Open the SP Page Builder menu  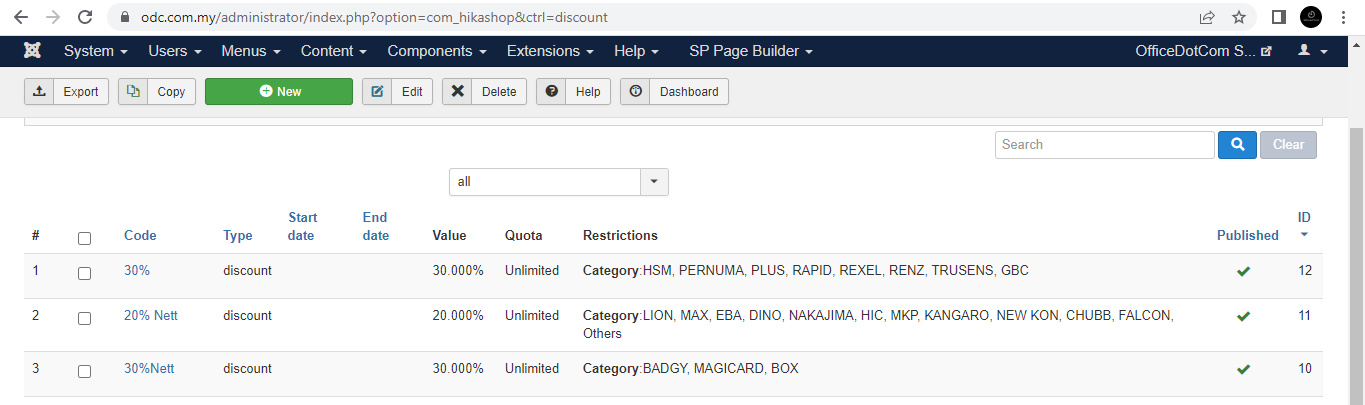751,51
